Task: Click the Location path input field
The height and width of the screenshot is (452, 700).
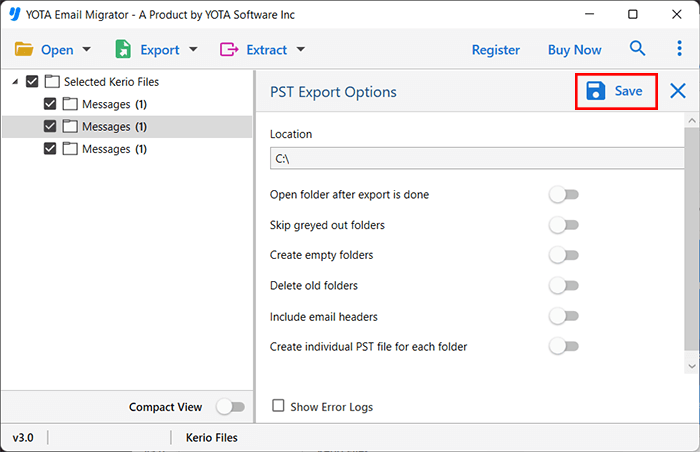Action: 476,158
